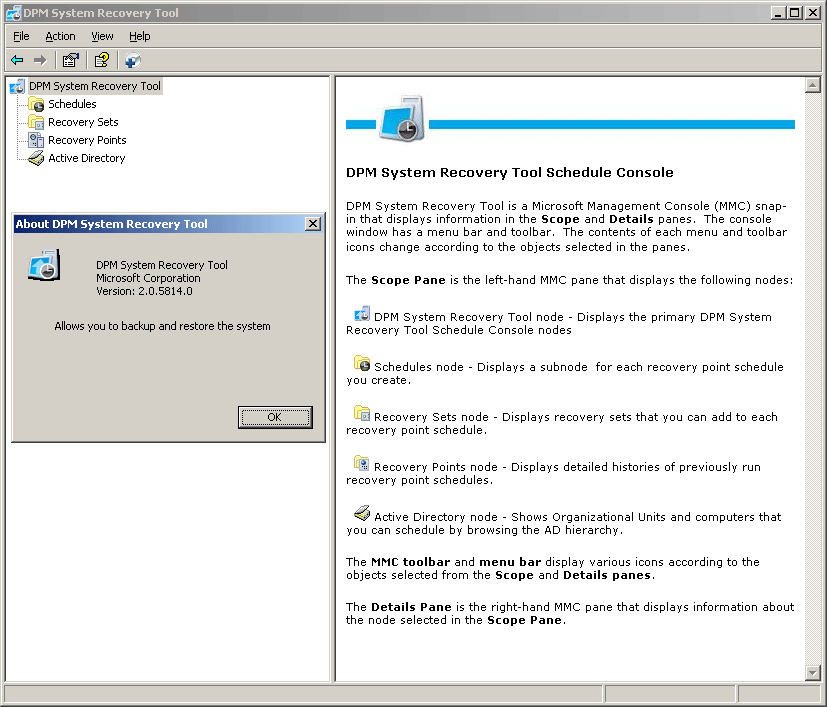Click the DPM root node icon in tree
This screenshot has height=707, width=827.
(17, 86)
